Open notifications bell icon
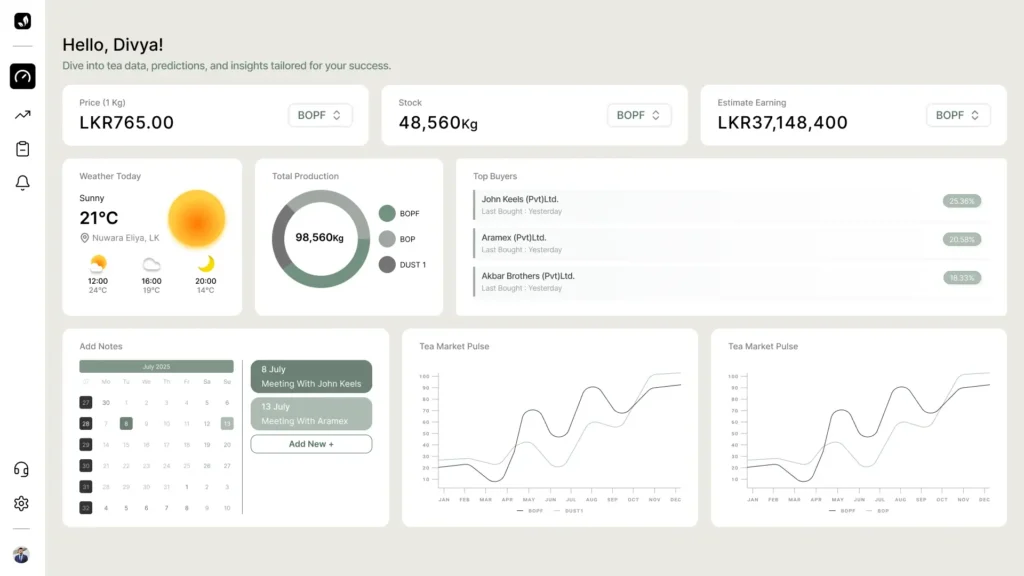This screenshot has height=576, width=1024. click(22, 183)
